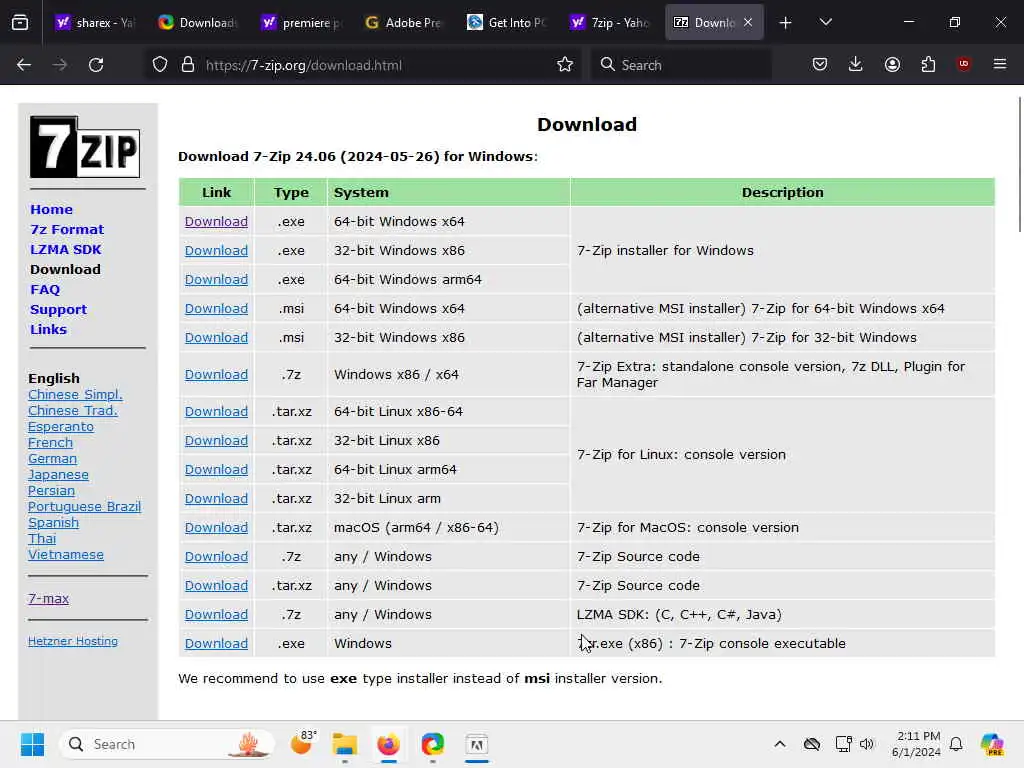Image resolution: width=1024 pixels, height=768 pixels.
Task: Download the 7-Zip Extra .7z package
Action: click(x=216, y=374)
